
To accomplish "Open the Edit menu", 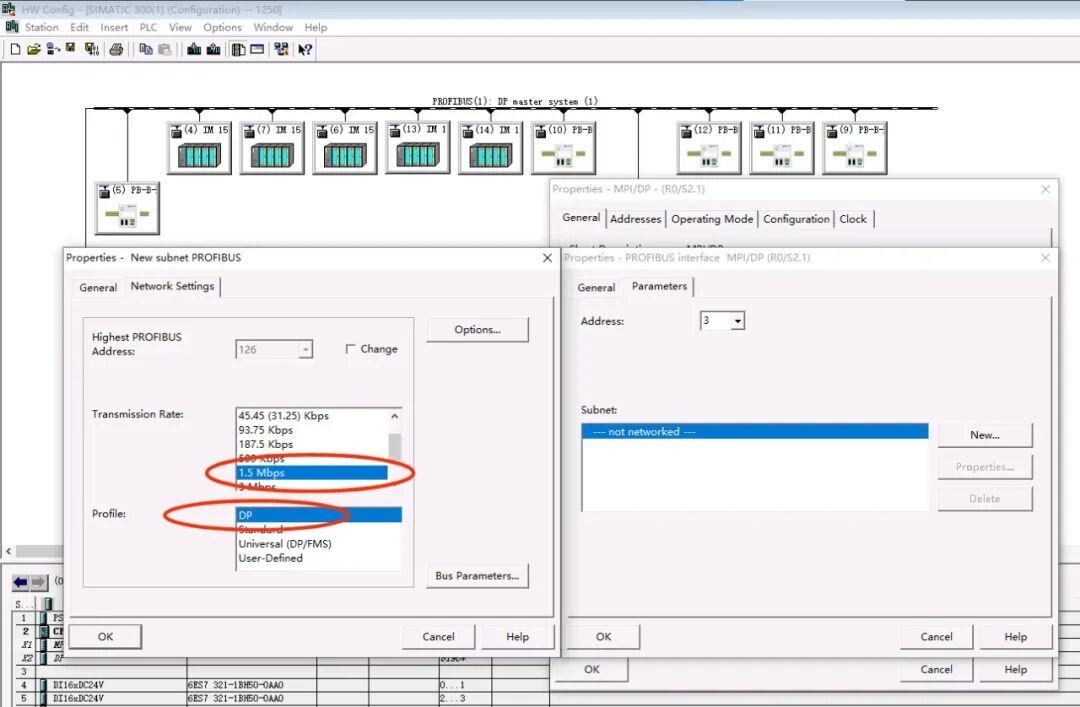I will coord(79,28).
